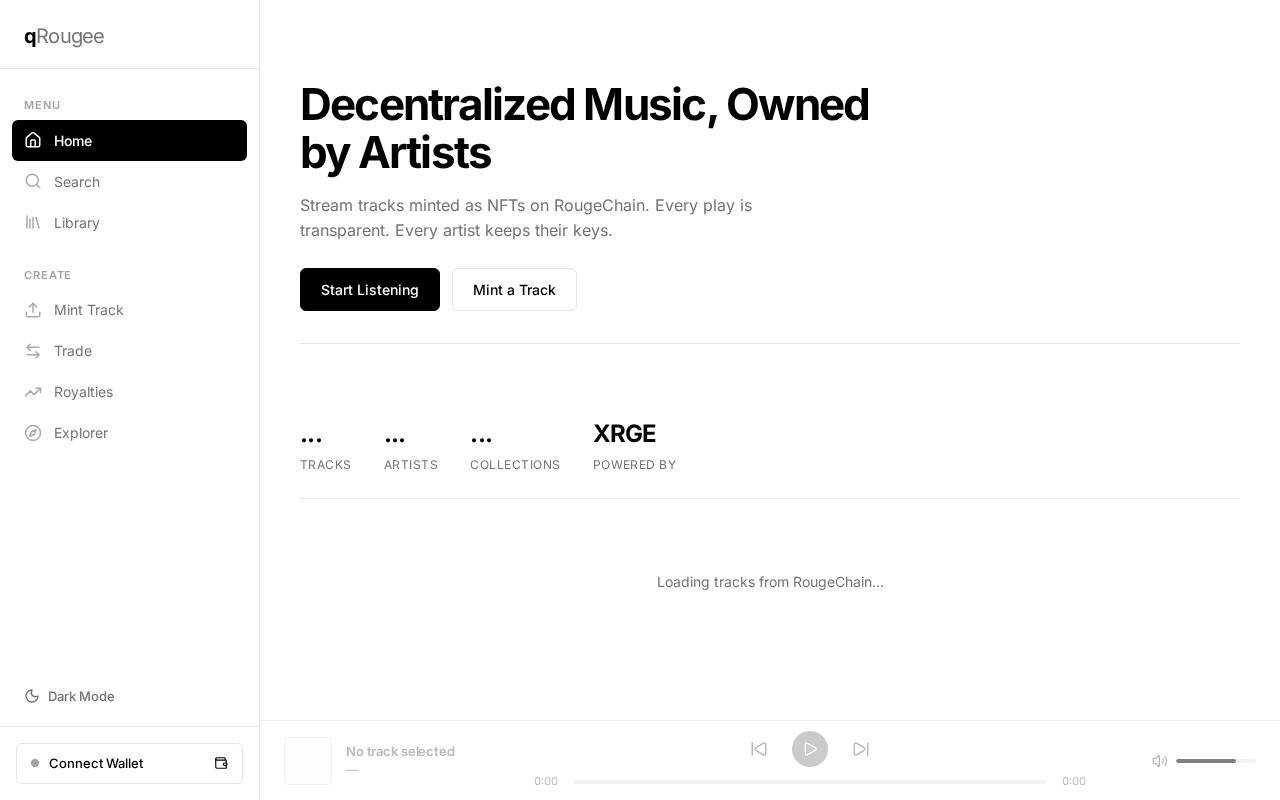Click the Search magnifier icon

click(x=33, y=182)
